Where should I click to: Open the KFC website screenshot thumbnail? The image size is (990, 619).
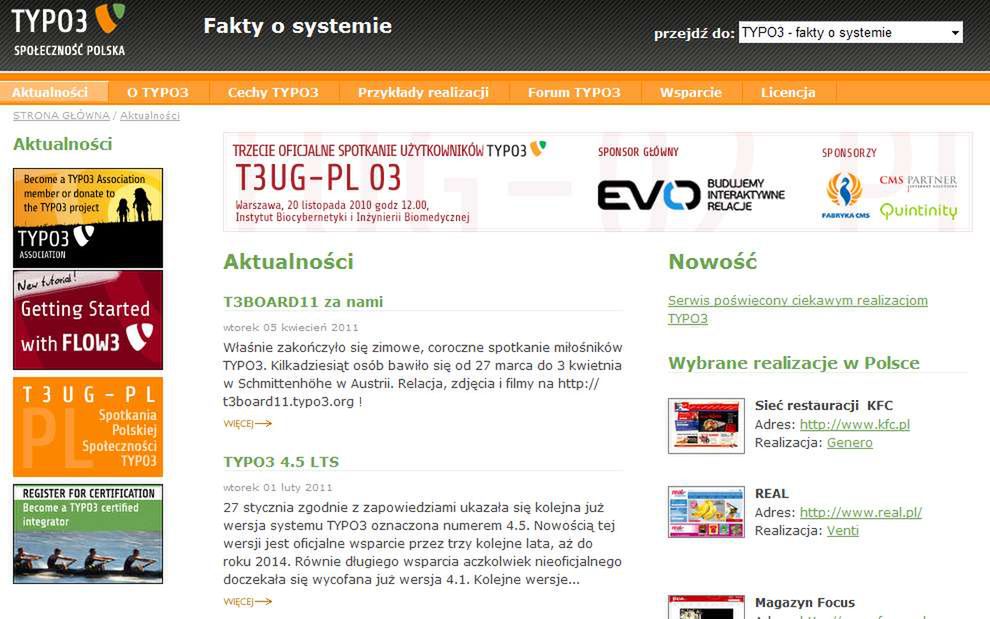click(x=706, y=426)
